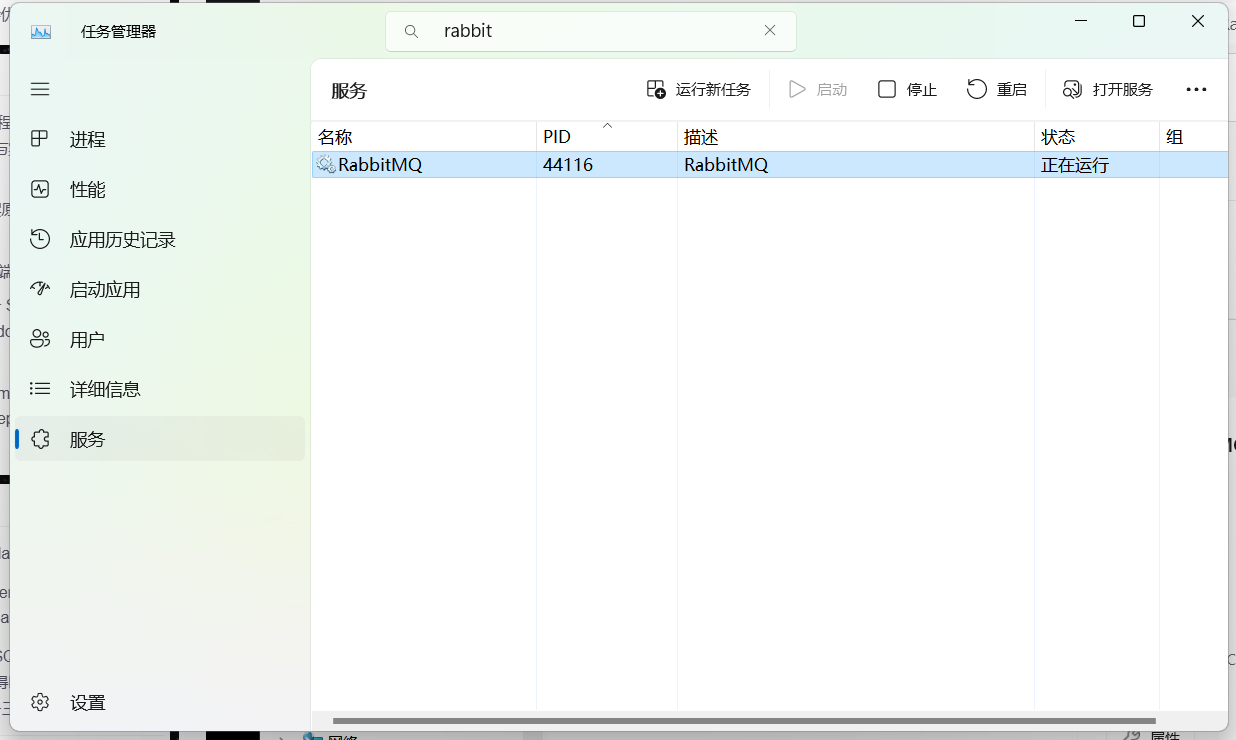Click the Run new task (运行新任务) button
Viewport: 1236px width, 740px height.
(x=698, y=90)
